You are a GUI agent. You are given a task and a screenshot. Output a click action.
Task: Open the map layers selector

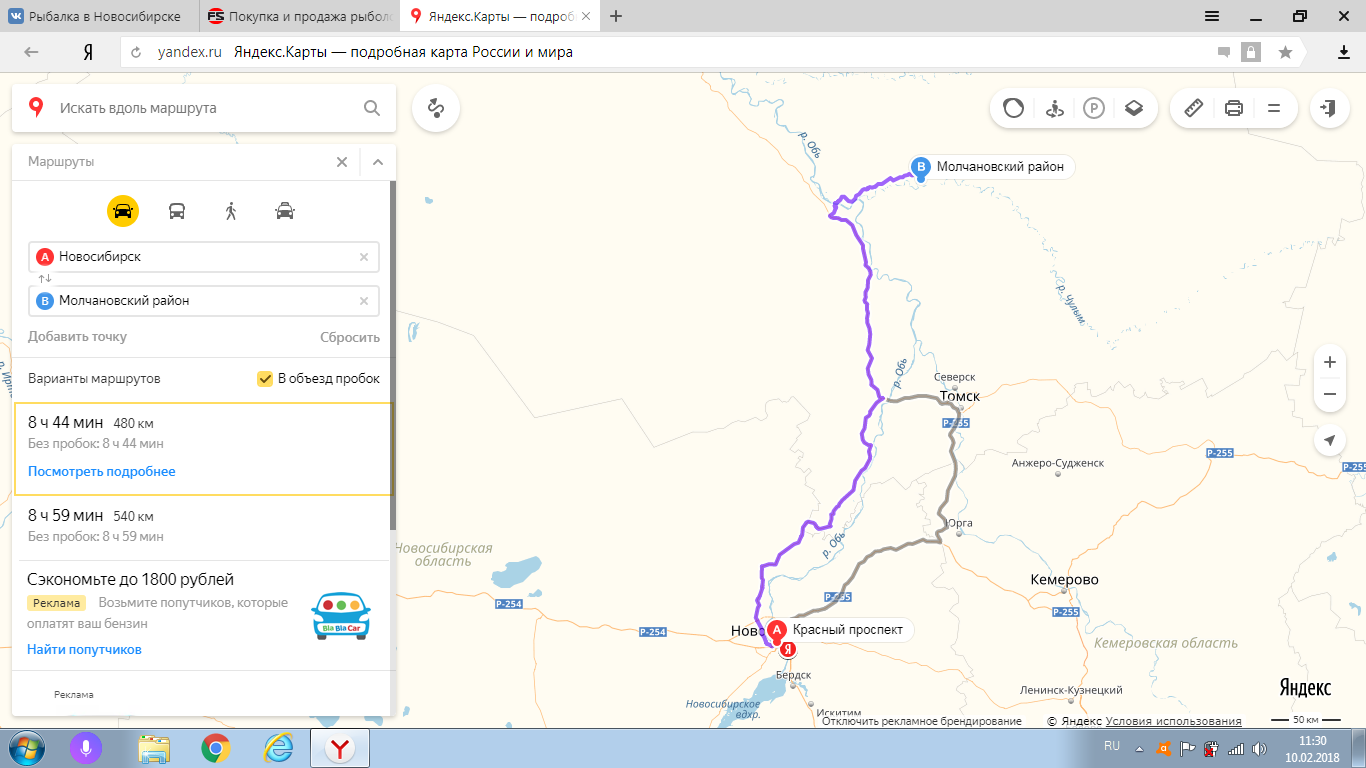(x=1133, y=108)
